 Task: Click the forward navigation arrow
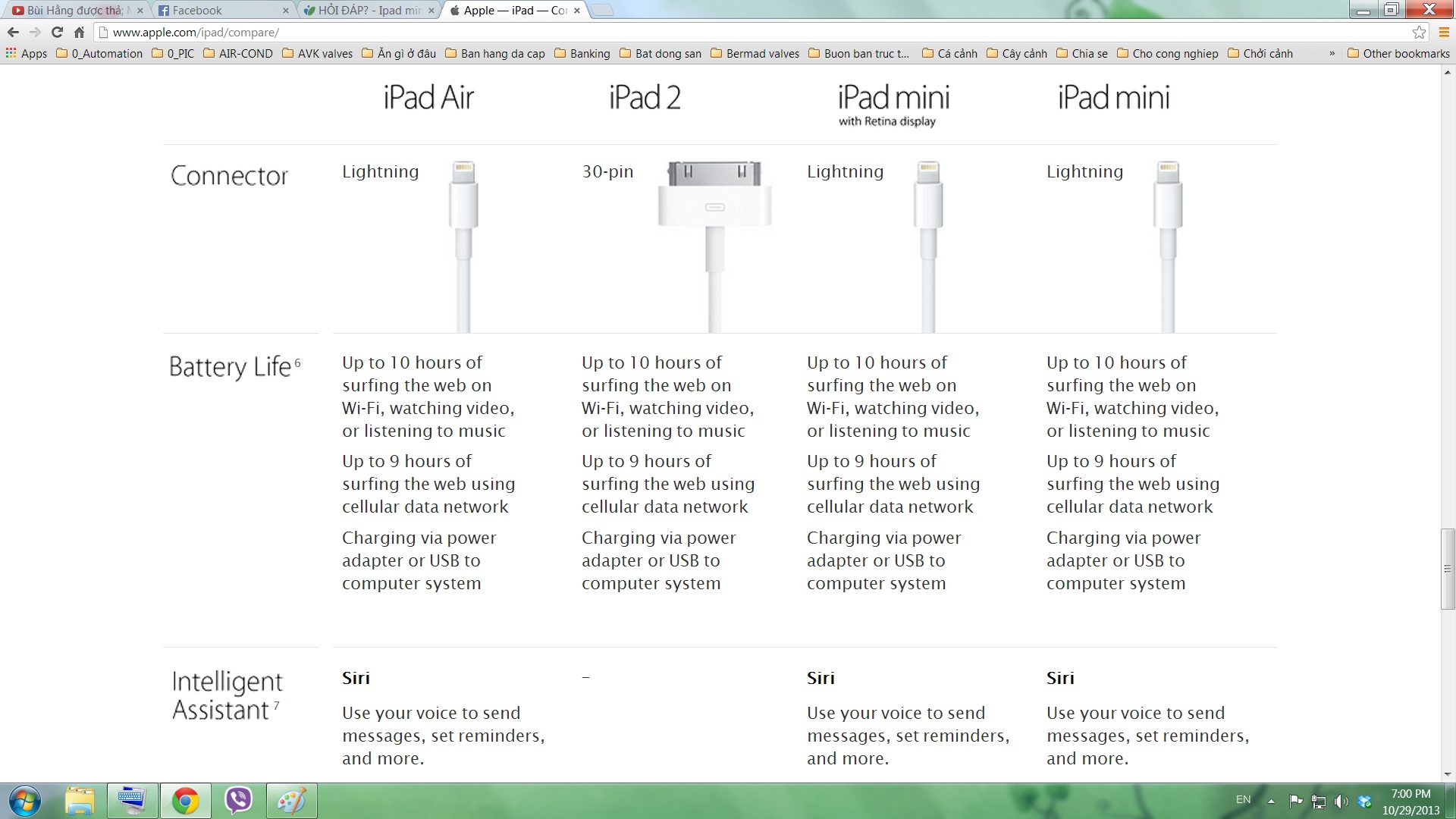[x=36, y=31]
